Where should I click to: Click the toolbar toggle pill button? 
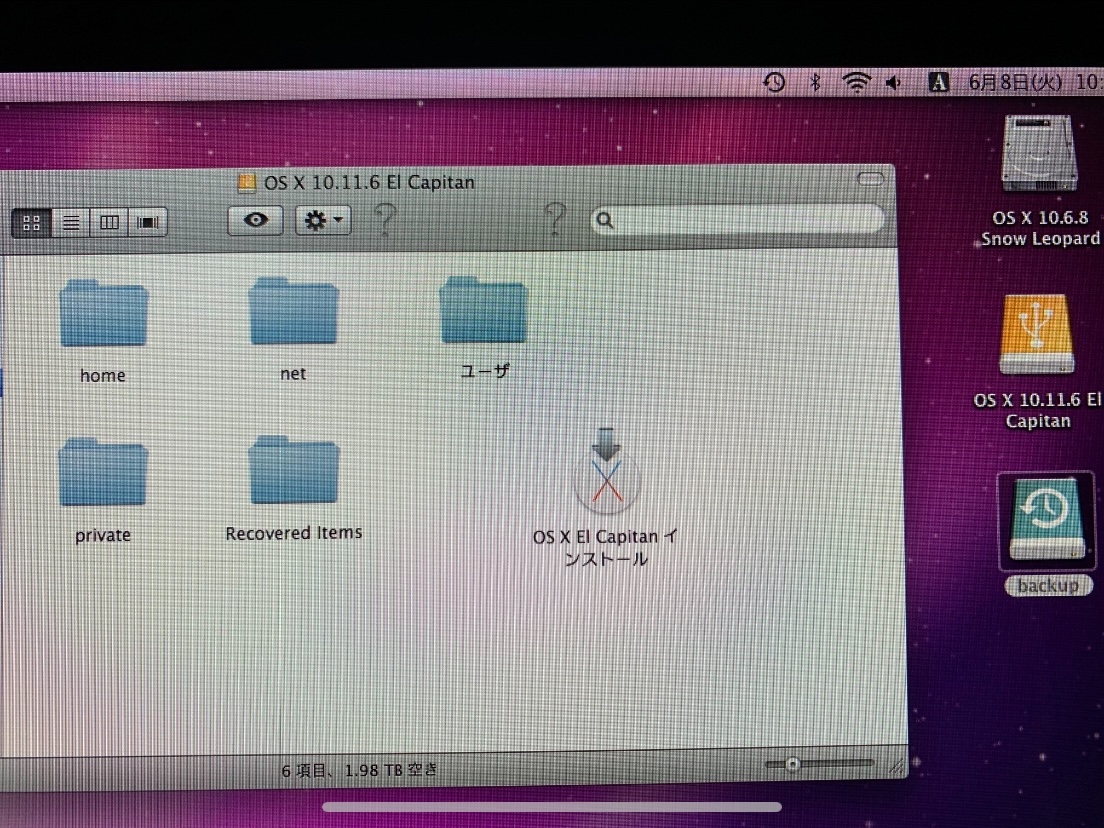[870, 179]
